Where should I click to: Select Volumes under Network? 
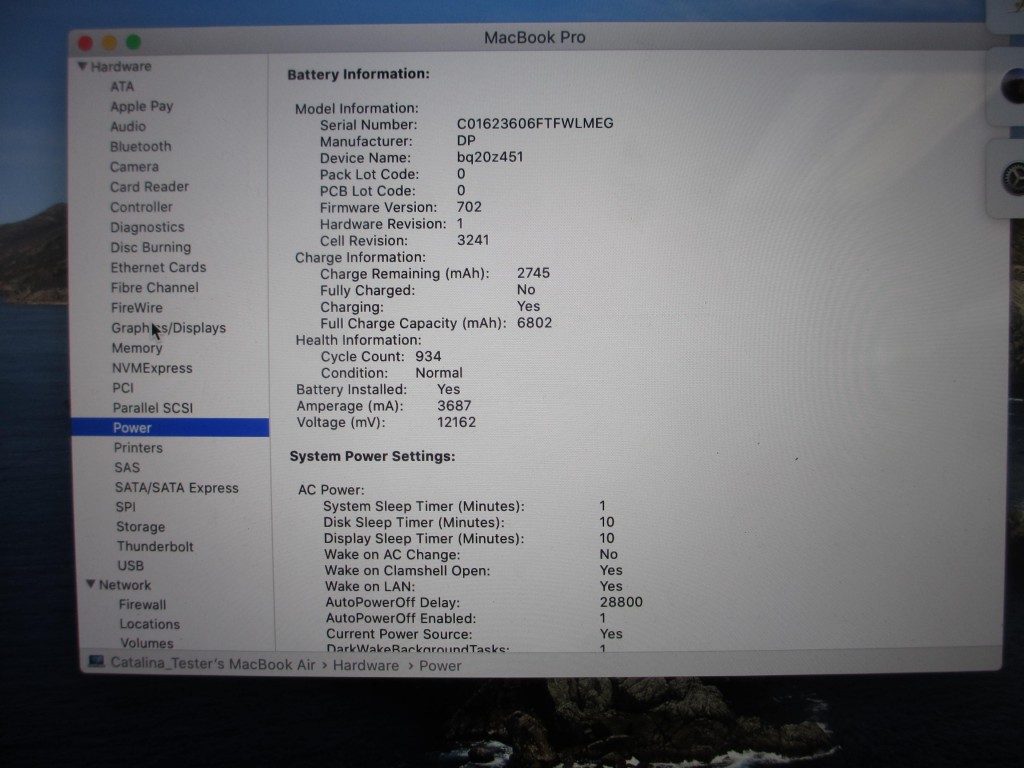pos(146,643)
